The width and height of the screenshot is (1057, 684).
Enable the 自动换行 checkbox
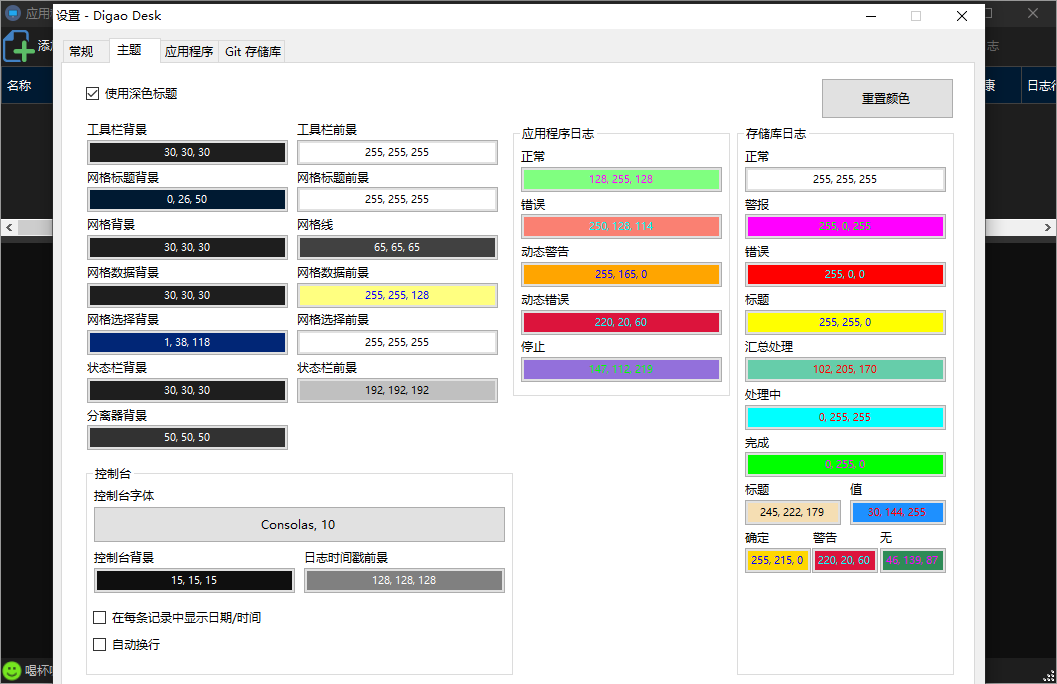click(100, 644)
